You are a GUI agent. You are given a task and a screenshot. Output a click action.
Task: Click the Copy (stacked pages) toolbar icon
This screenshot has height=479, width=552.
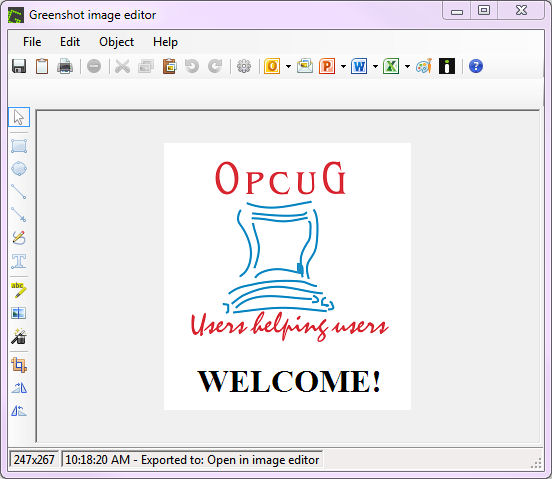146,66
